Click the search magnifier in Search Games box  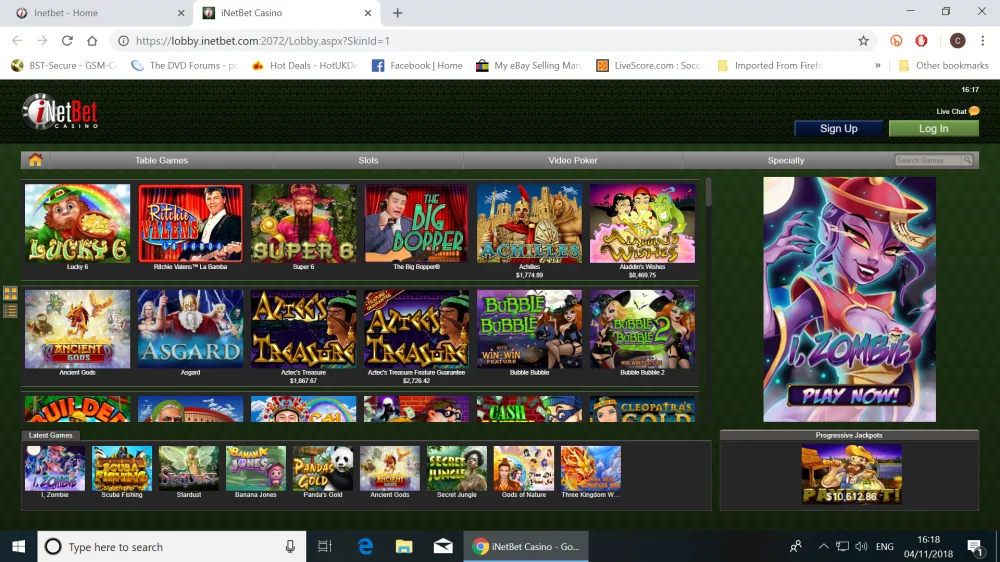point(967,160)
